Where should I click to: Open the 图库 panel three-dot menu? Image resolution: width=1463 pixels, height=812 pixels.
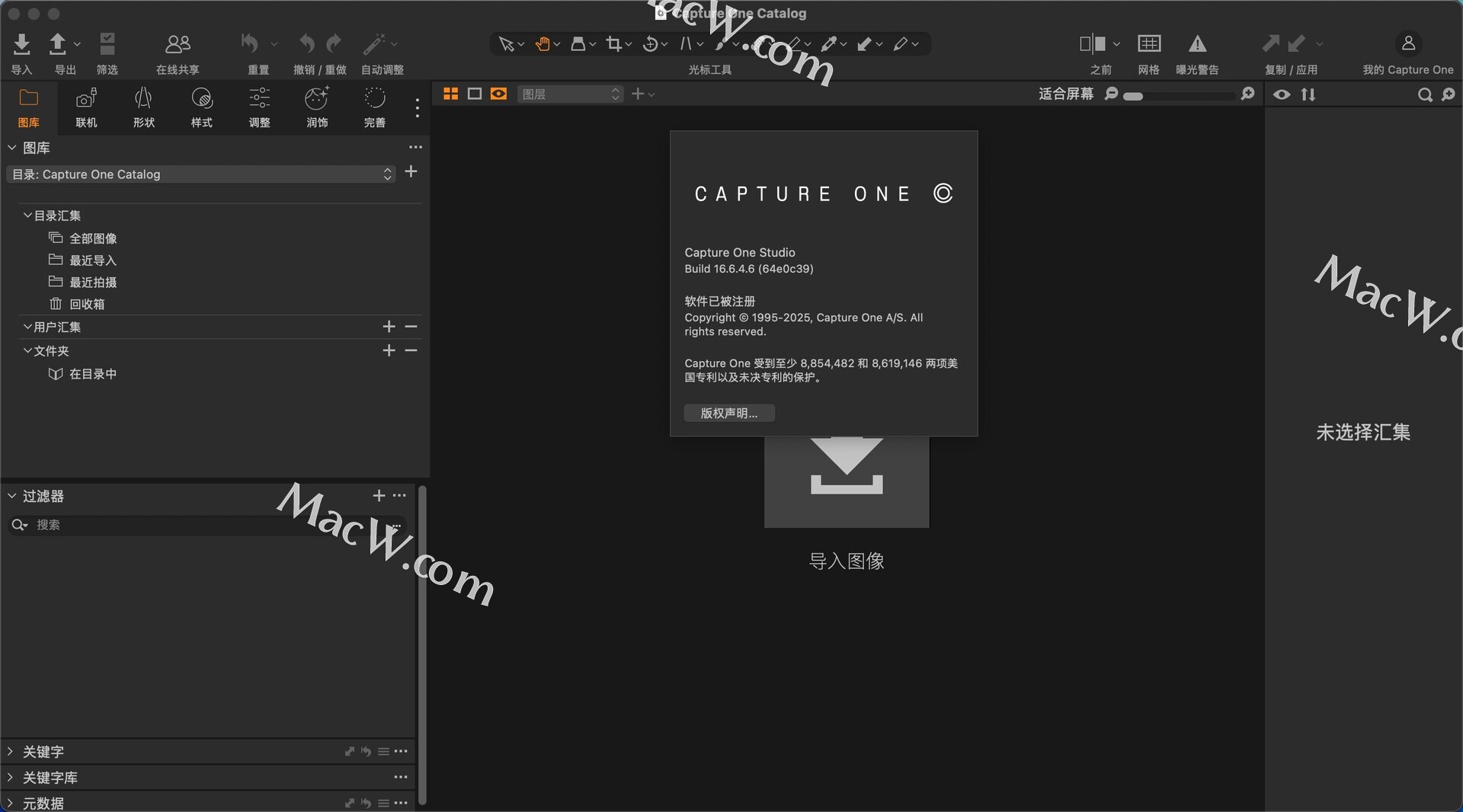point(415,147)
